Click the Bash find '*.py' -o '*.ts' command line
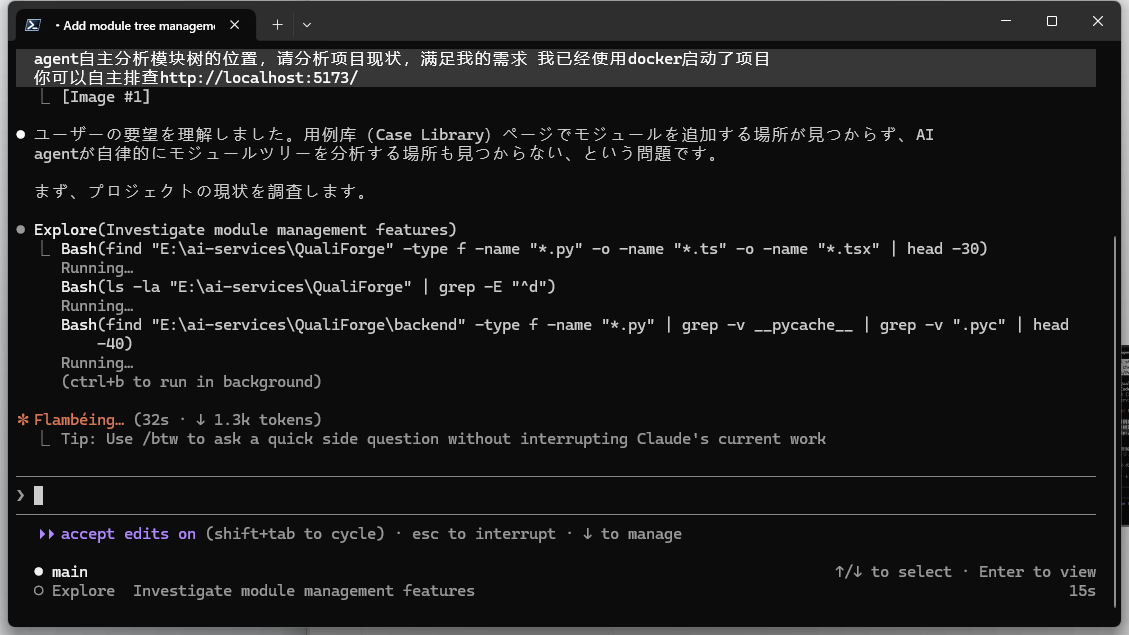This screenshot has height=635, width=1129. pos(524,249)
